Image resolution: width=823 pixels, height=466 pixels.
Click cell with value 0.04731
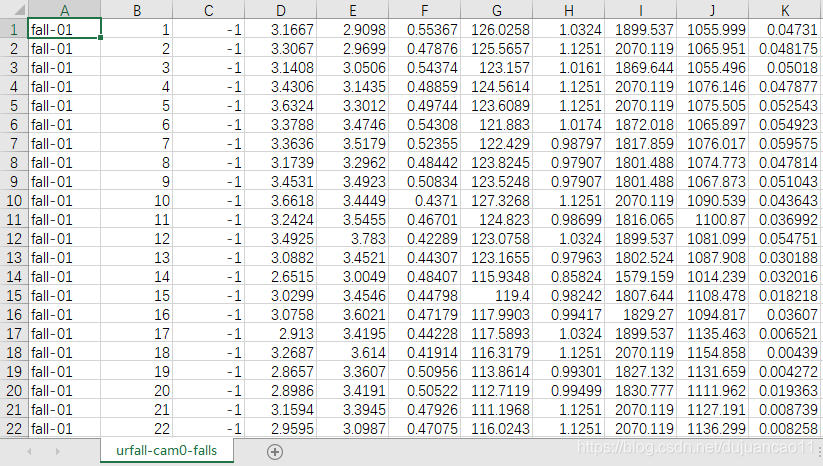click(x=785, y=29)
